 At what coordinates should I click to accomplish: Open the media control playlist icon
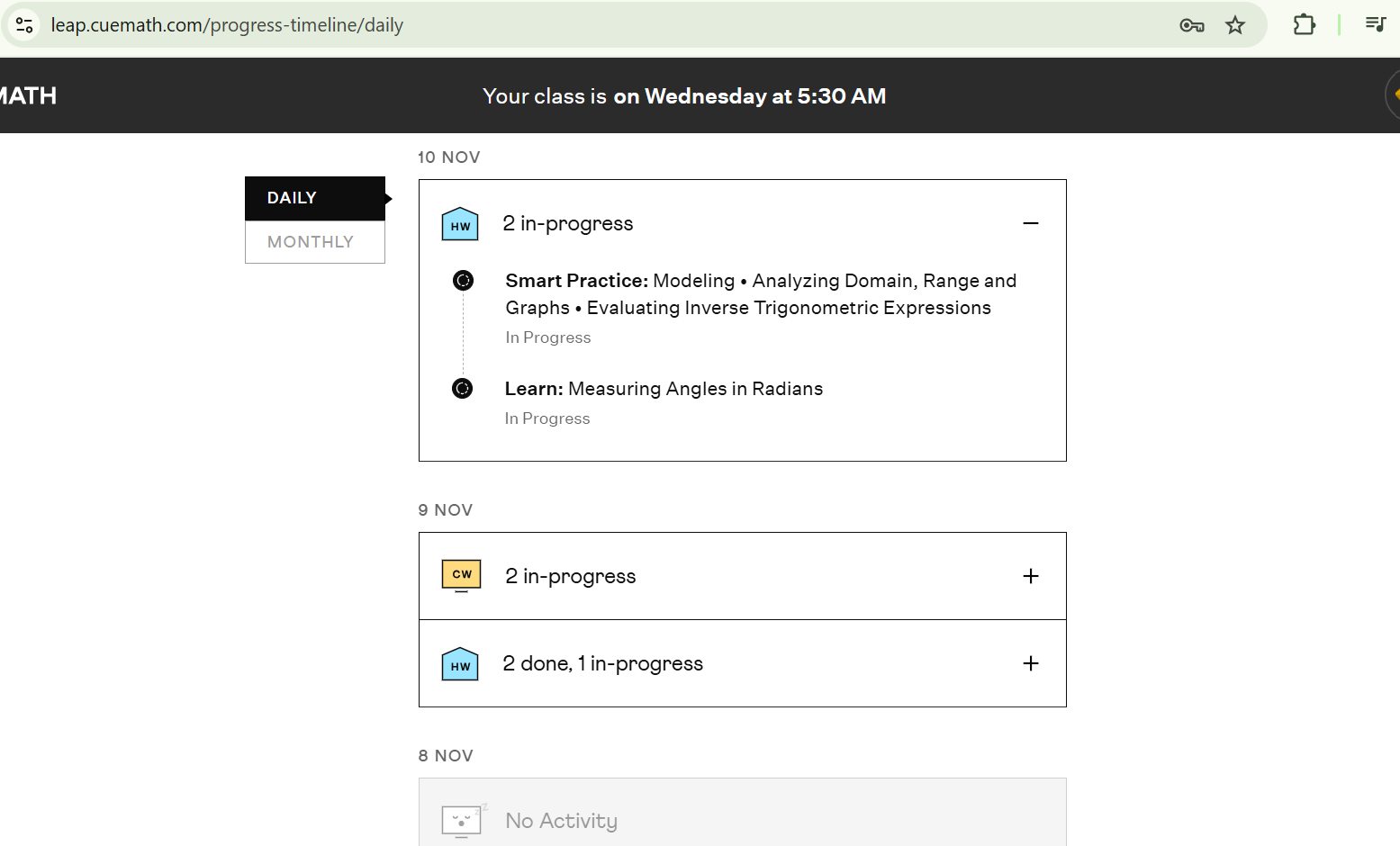[1375, 24]
